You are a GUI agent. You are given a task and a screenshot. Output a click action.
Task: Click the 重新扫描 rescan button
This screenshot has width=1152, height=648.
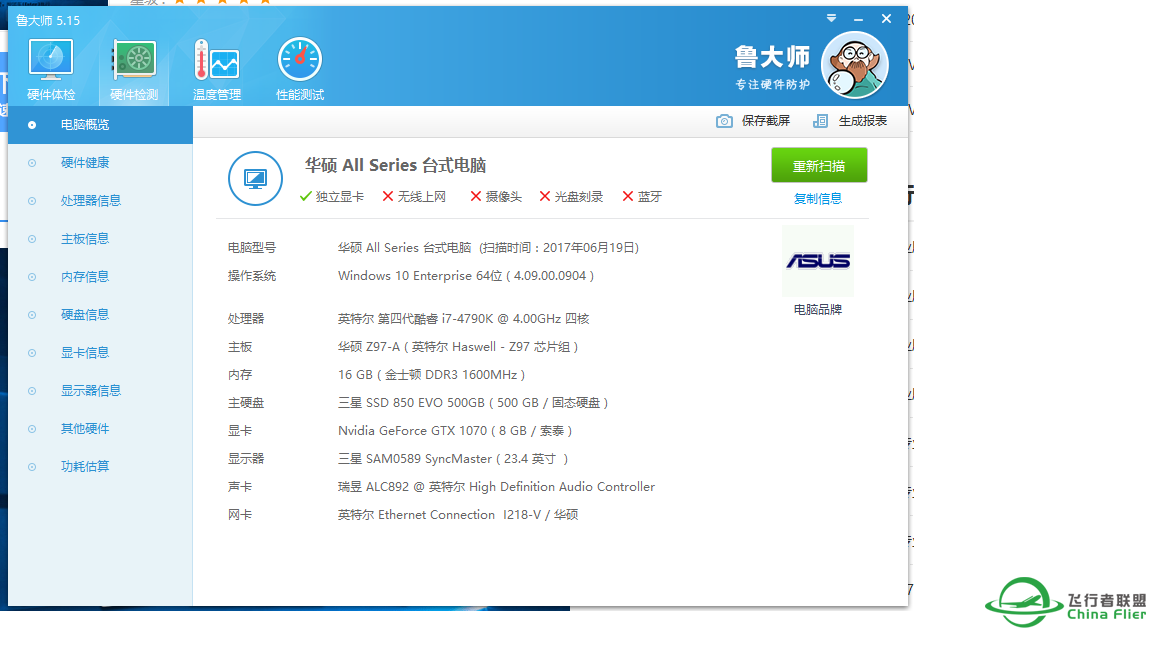818,165
